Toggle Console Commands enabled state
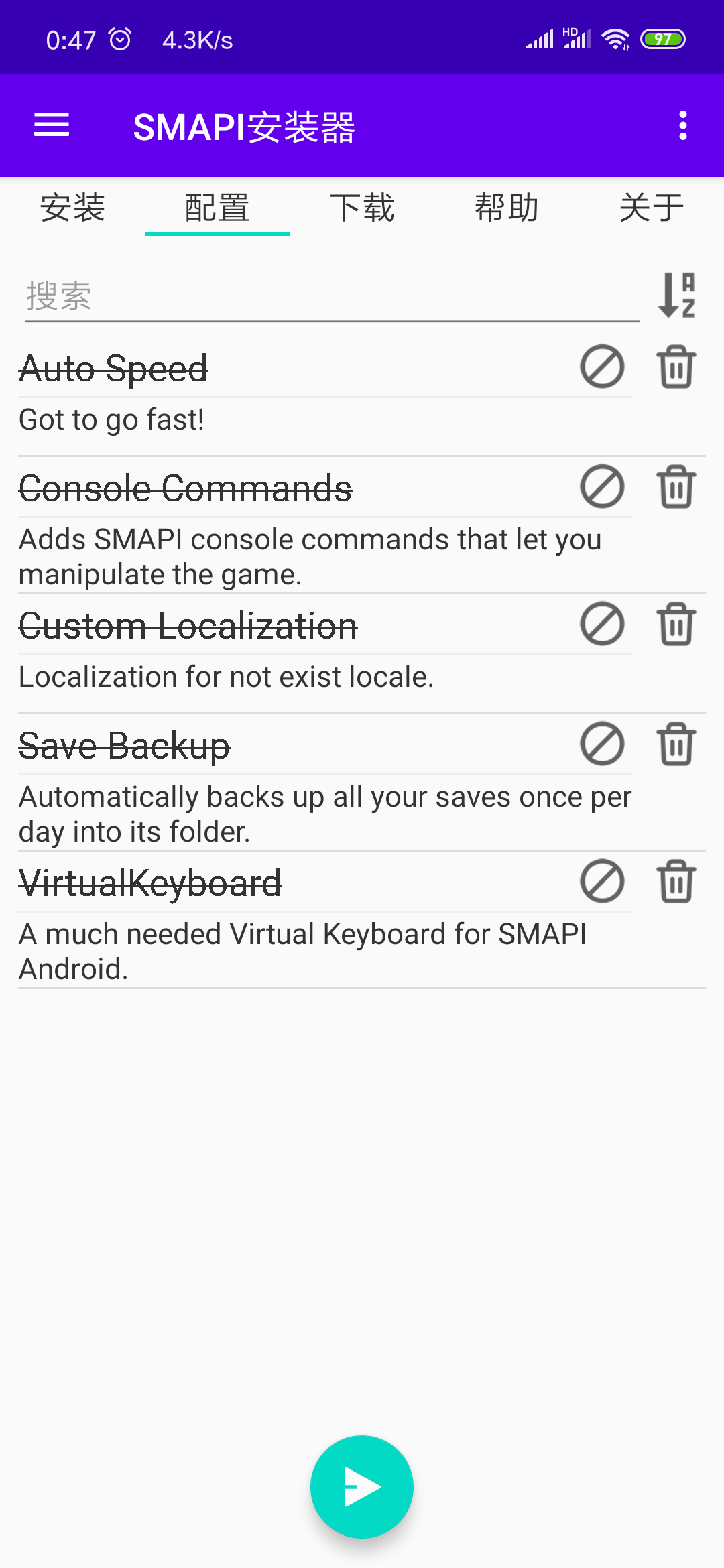 point(602,486)
